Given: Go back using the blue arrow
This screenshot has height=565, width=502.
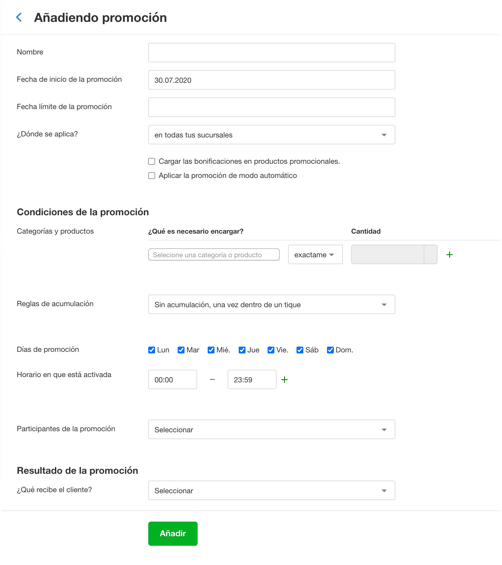Looking at the screenshot, I should (x=19, y=17).
